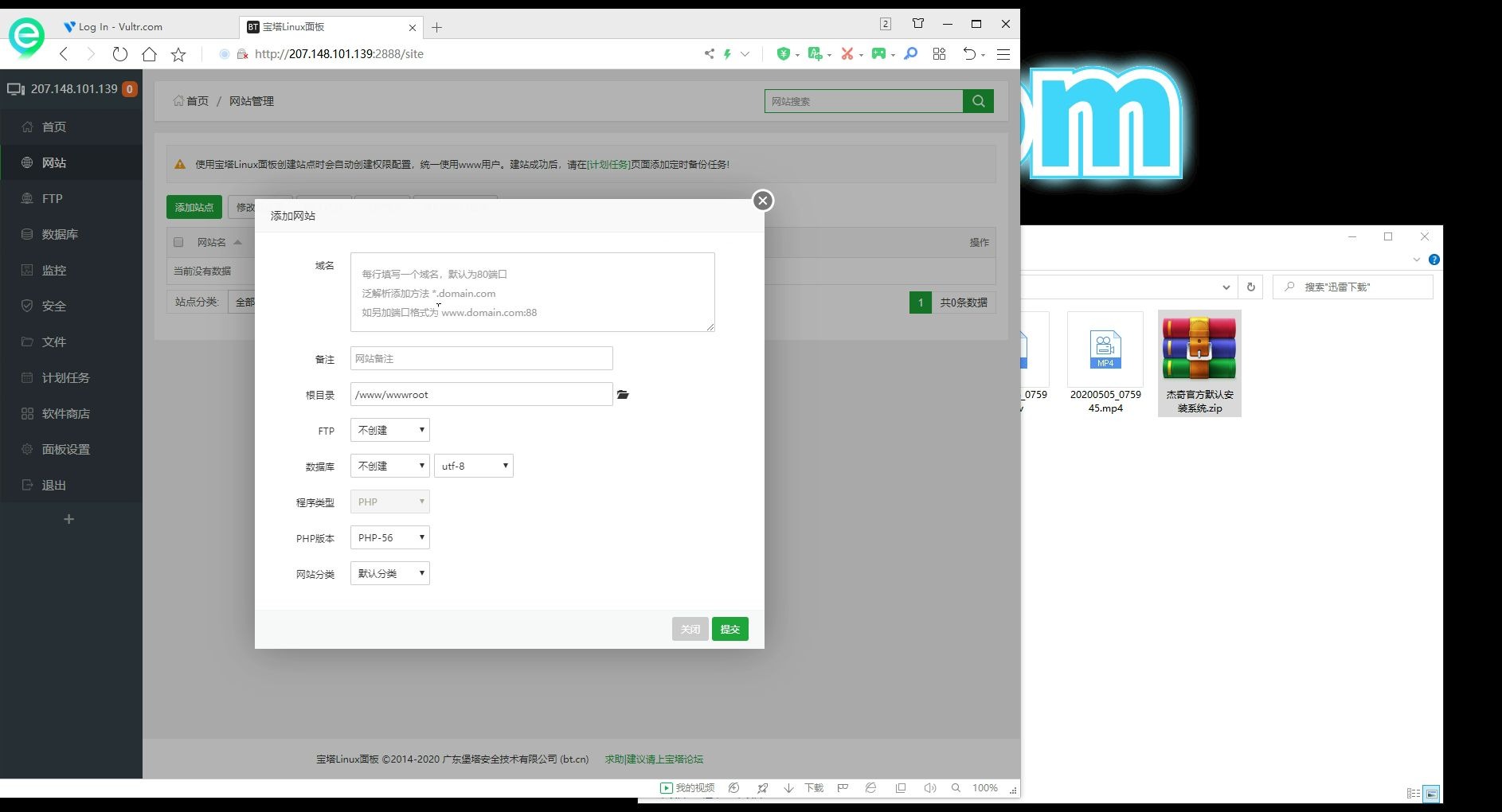This screenshot has width=1502, height=812.
Task: Click the green website search magnifier button
Action: point(979,101)
